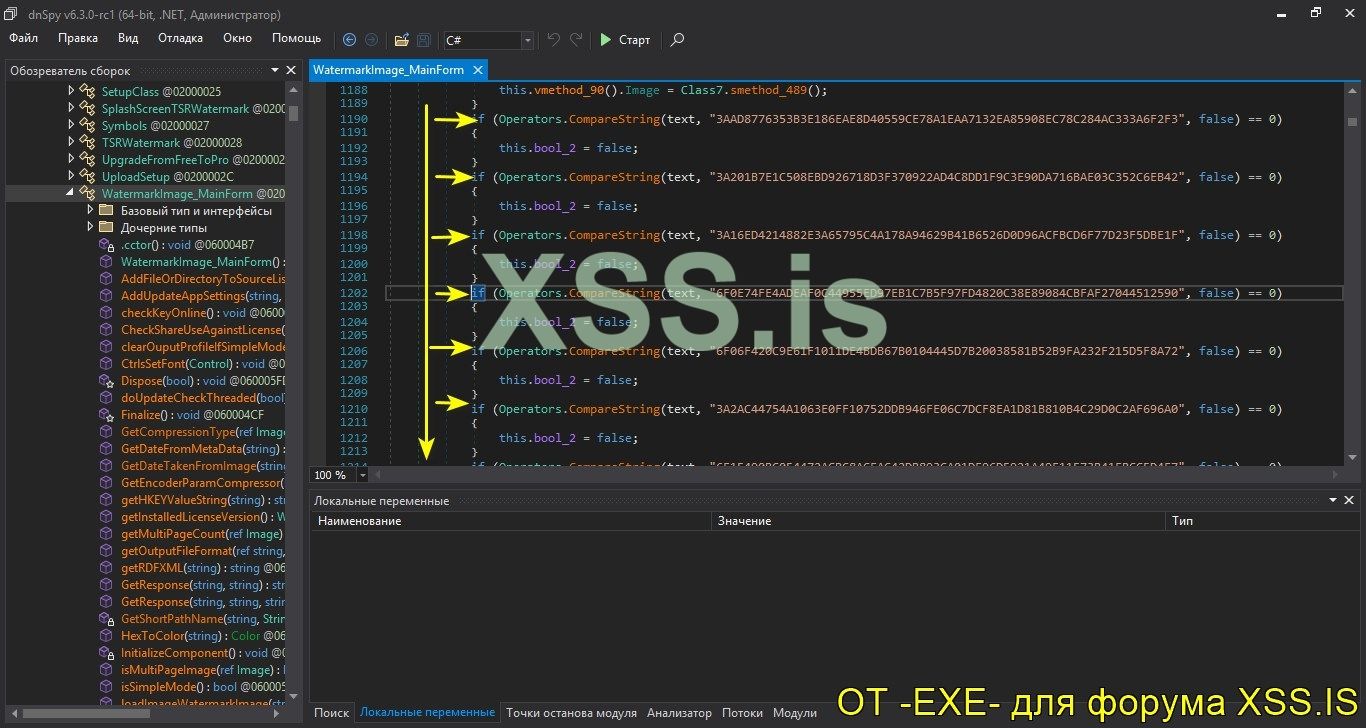Screen dimensions: 1366x728
Task: Click the assembly explorer vertical scrollbar
Action: click(x=293, y=400)
